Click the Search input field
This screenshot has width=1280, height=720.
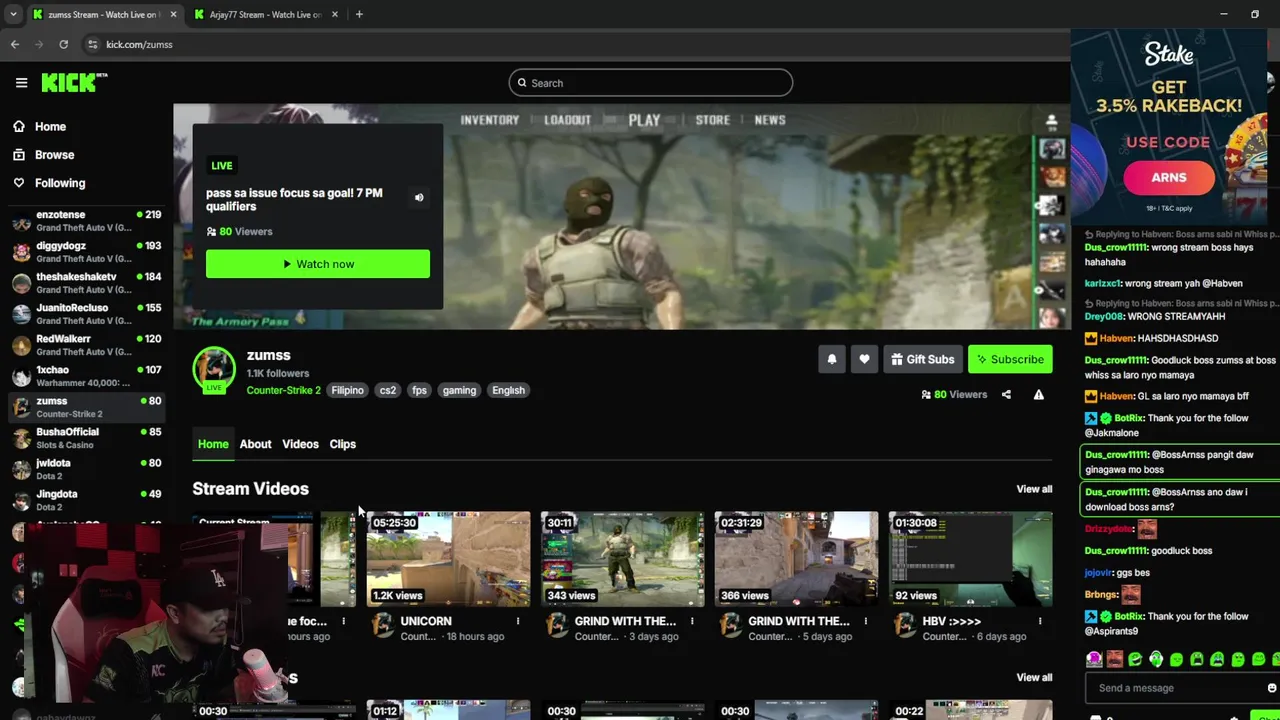650,83
